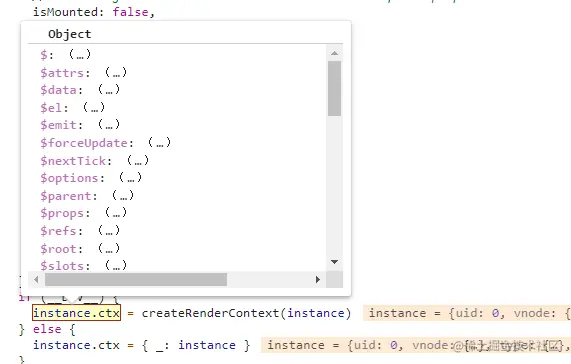Click the vertical scrollbar thumb
571x364 pixels.
click(334, 88)
